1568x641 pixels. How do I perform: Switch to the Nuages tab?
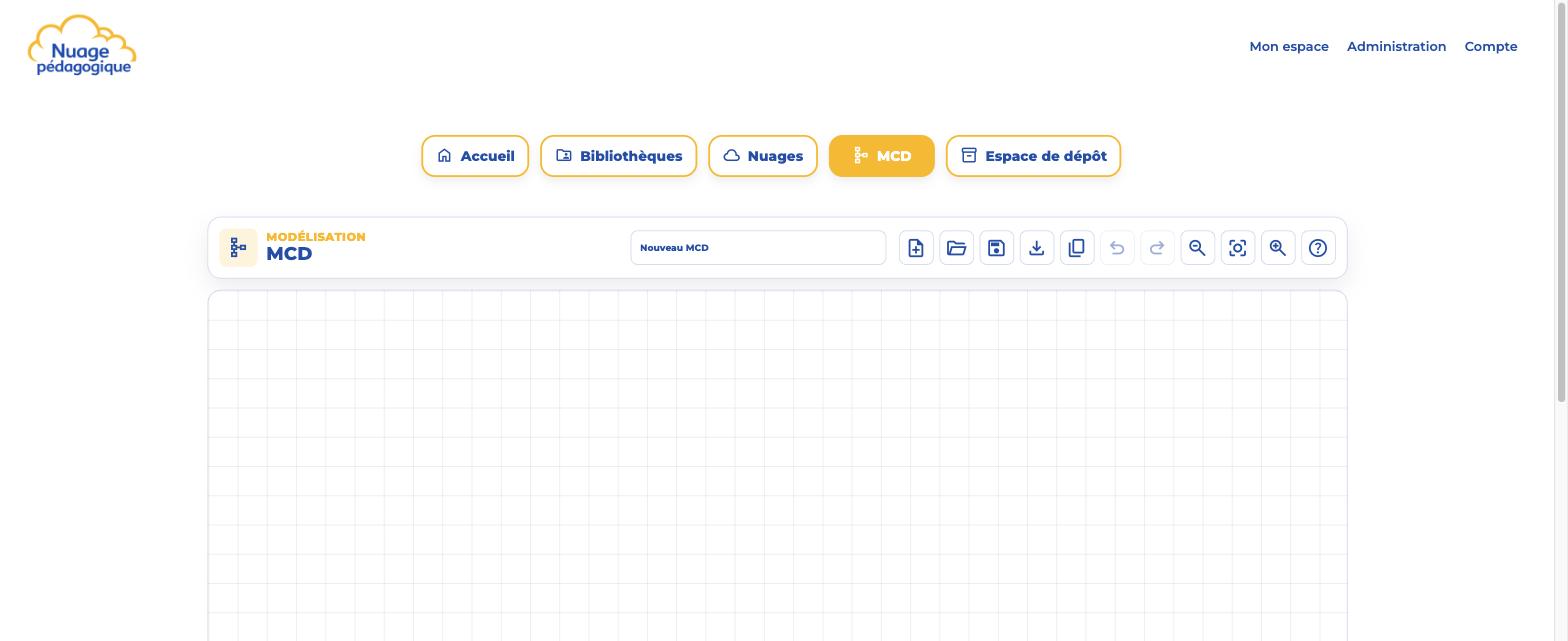[x=763, y=156]
